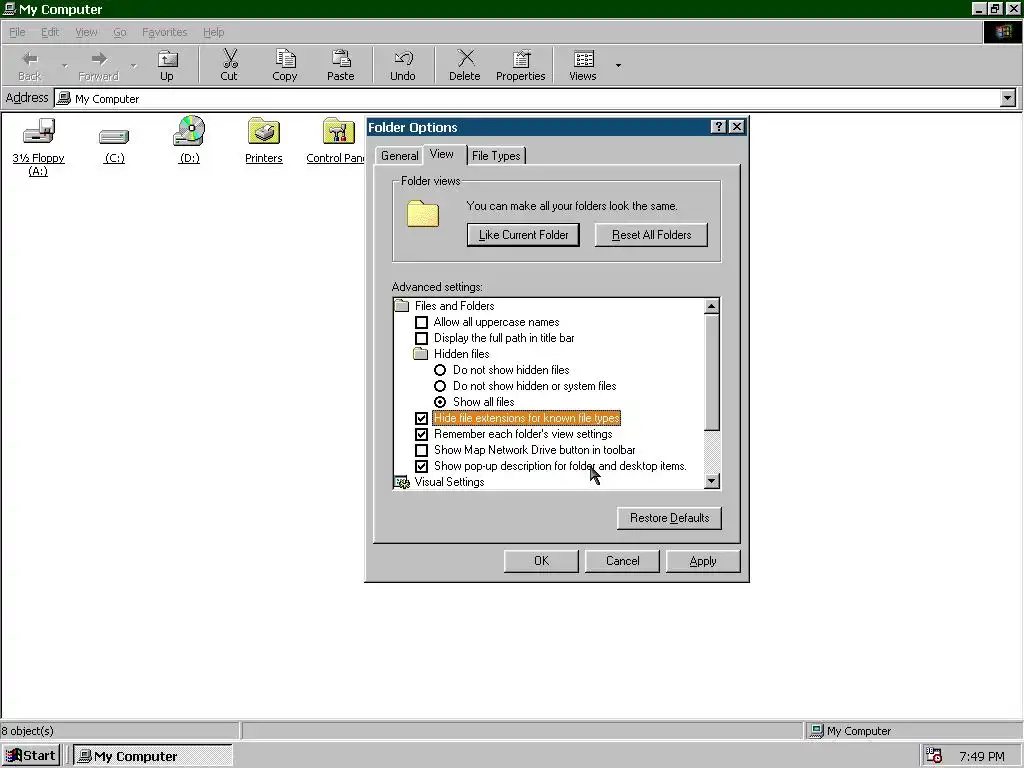Select Do not show hidden or system files
Image resolution: width=1024 pixels, height=768 pixels.
pyautogui.click(x=440, y=386)
